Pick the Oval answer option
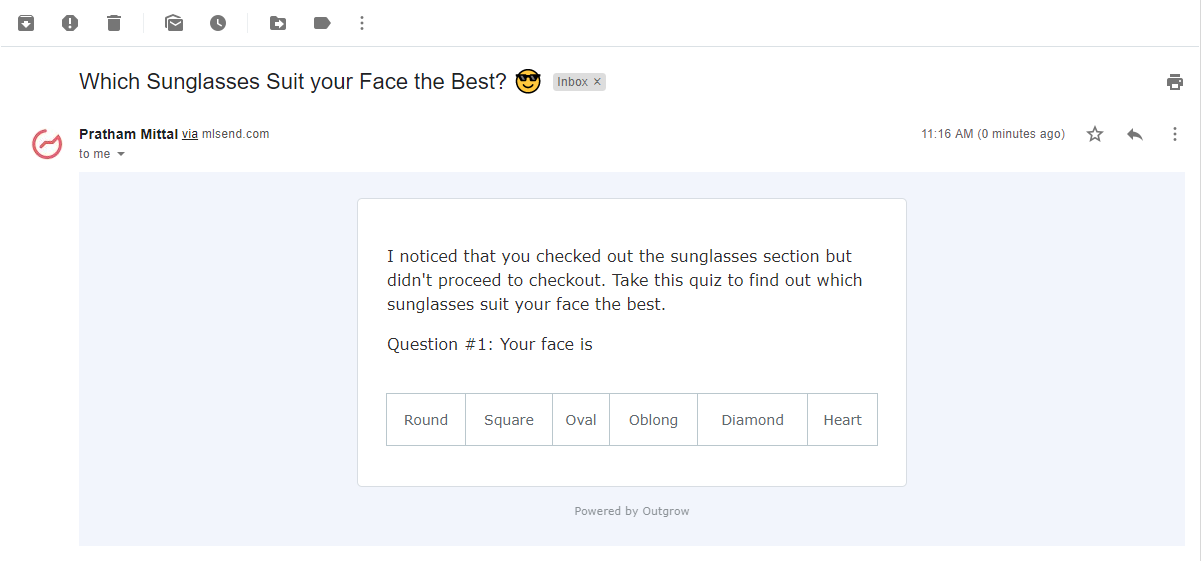 pyautogui.click(x=581, y=420)
